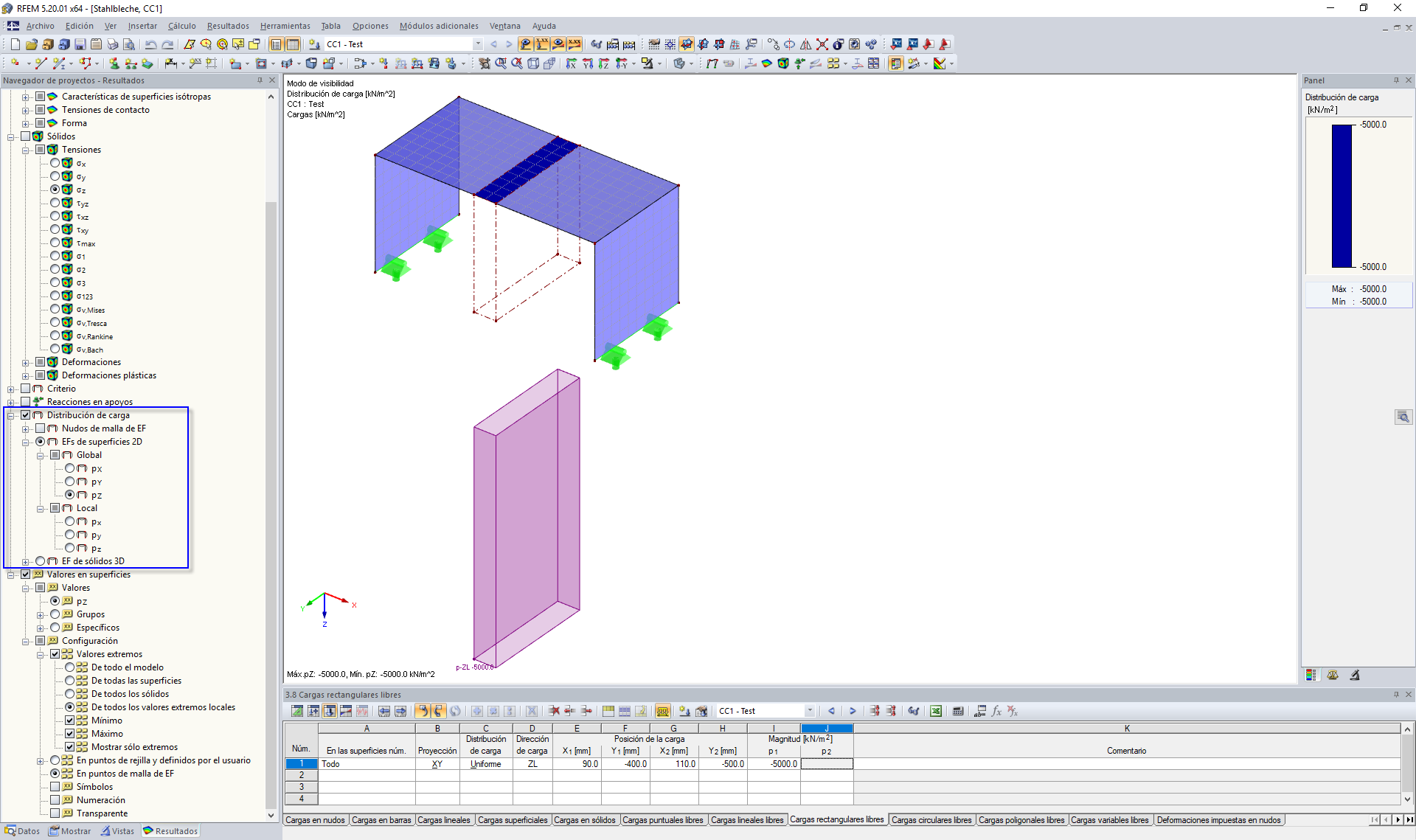The image size is (1416, 840).
Task: Go to next load case in table toolbar
Action: point(853,711)
